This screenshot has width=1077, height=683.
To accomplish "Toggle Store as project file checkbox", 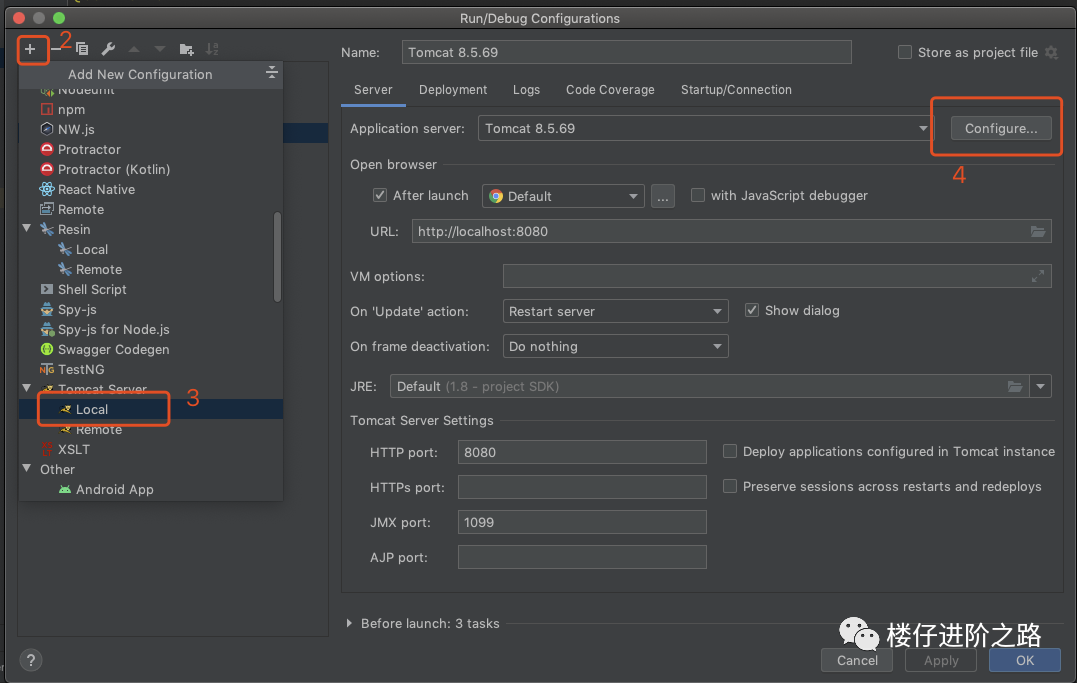I will 905,52.
